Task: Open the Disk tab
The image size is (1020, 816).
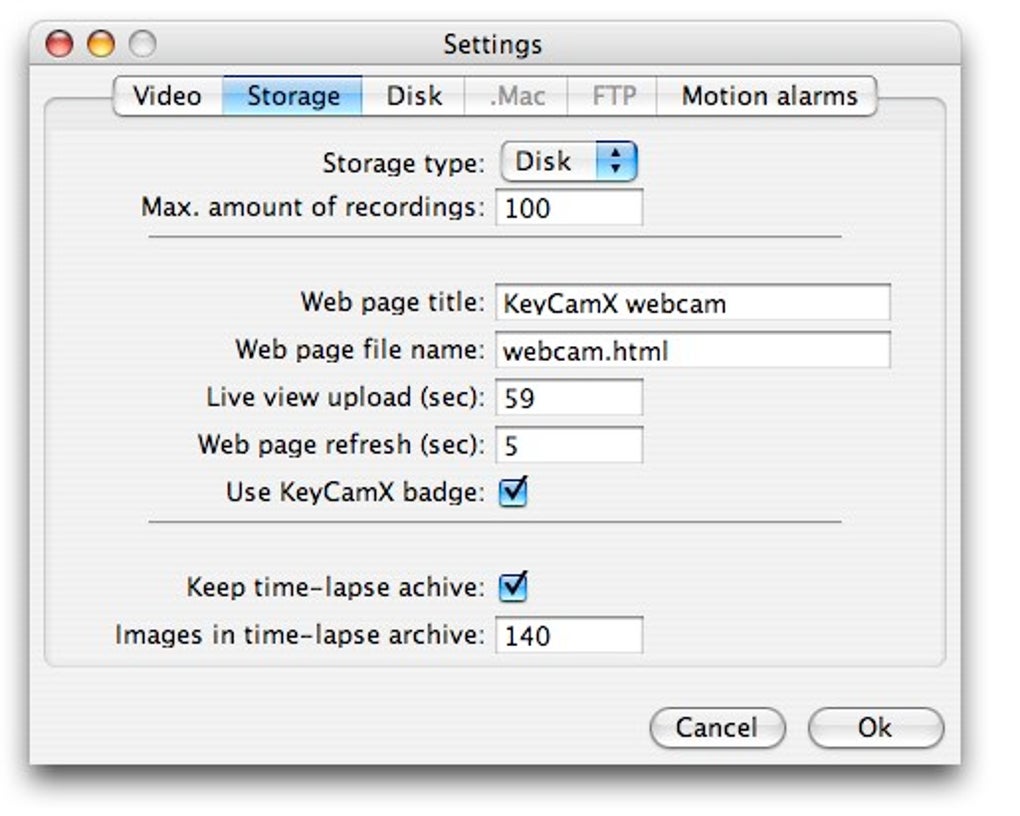Action: click(x=414, y=96)
